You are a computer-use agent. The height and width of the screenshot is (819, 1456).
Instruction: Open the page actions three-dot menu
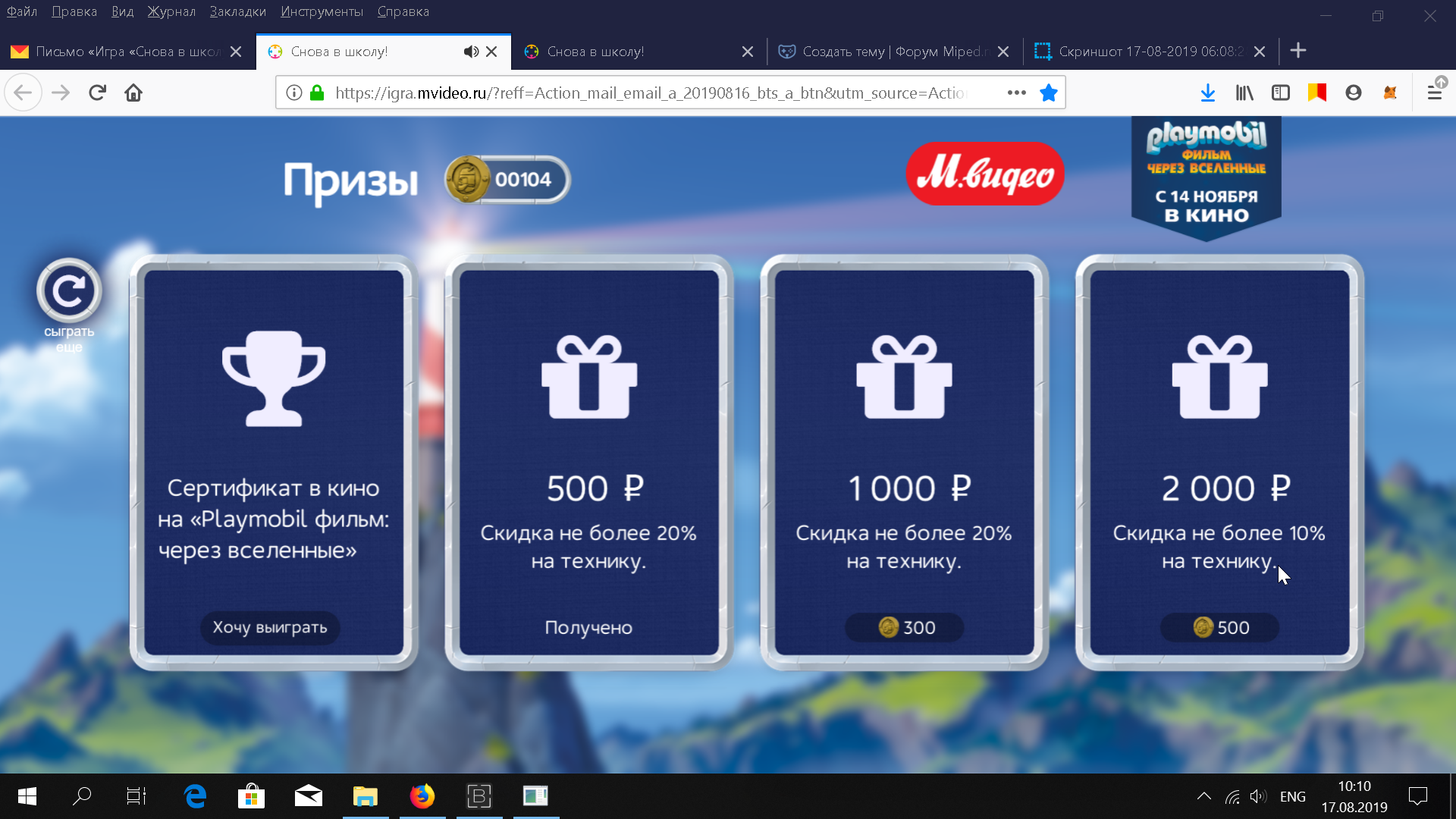coord(1016,93)
